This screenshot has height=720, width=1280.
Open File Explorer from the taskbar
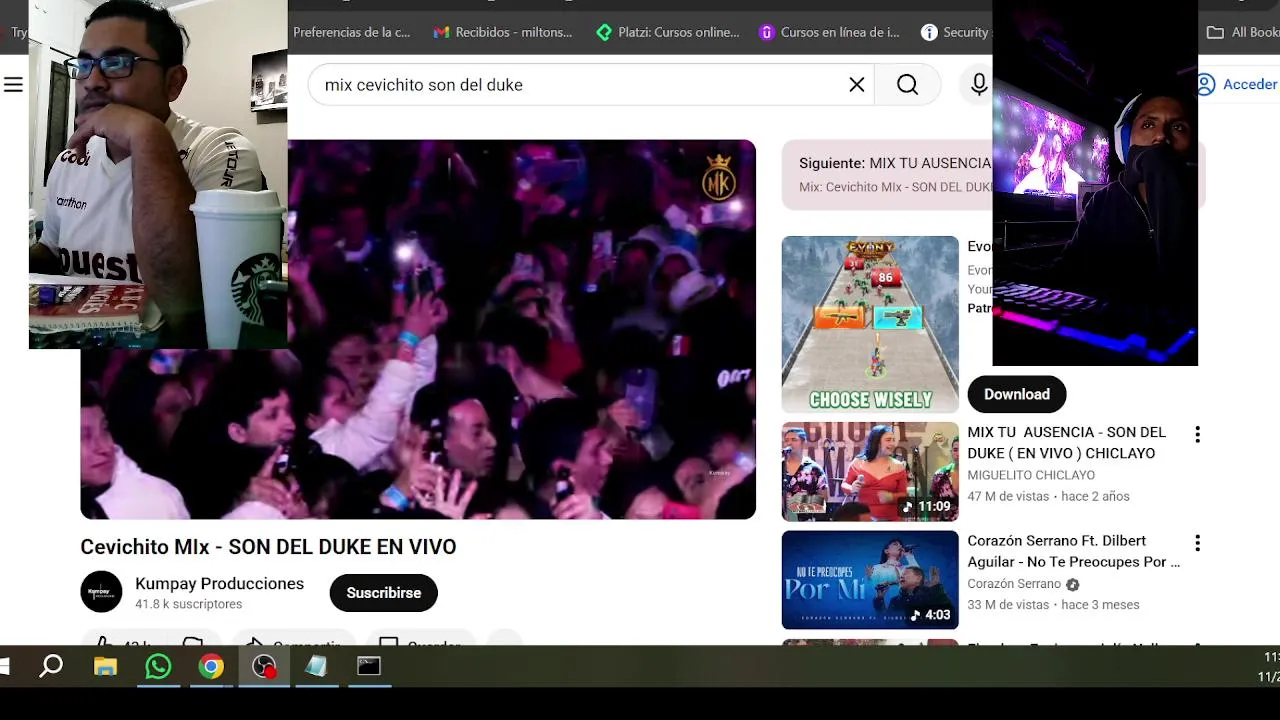click(105, 666)
